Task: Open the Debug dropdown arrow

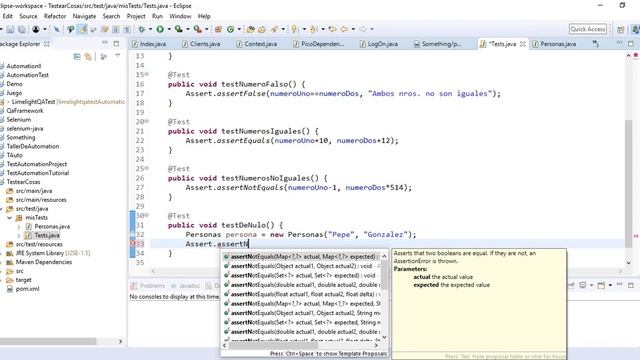Action: (x=150, y=29)
